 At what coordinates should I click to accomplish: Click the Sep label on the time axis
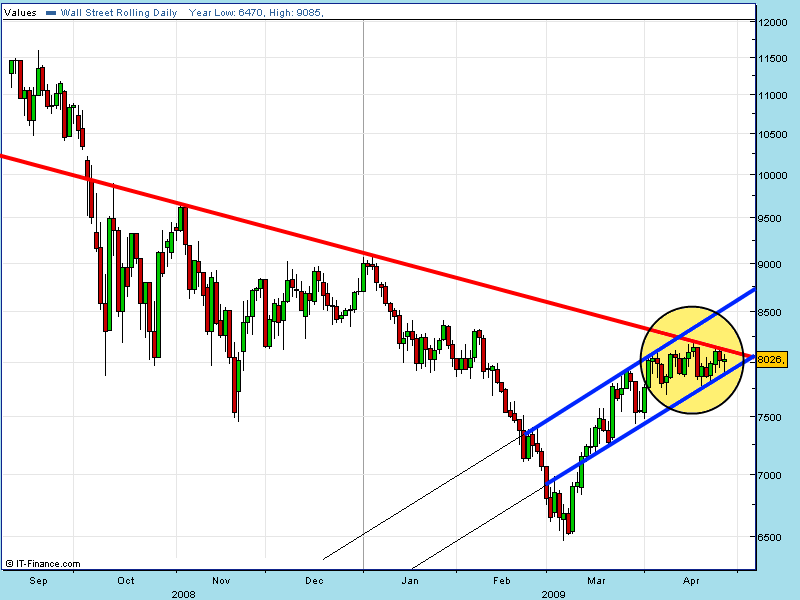tap(40, 579)
